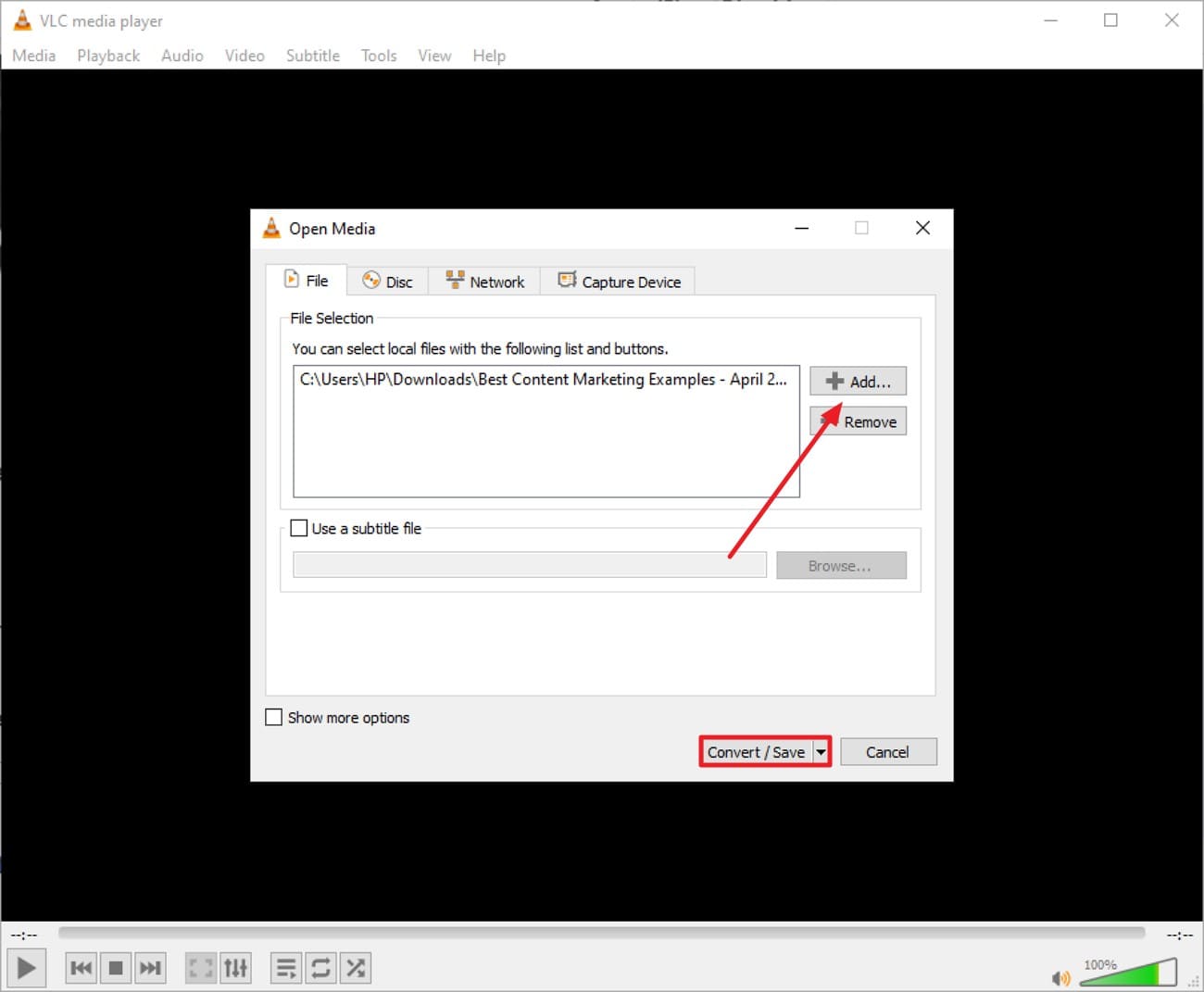Skip to previous media item
Screen dimensions: 1204x992
point(81,967)
